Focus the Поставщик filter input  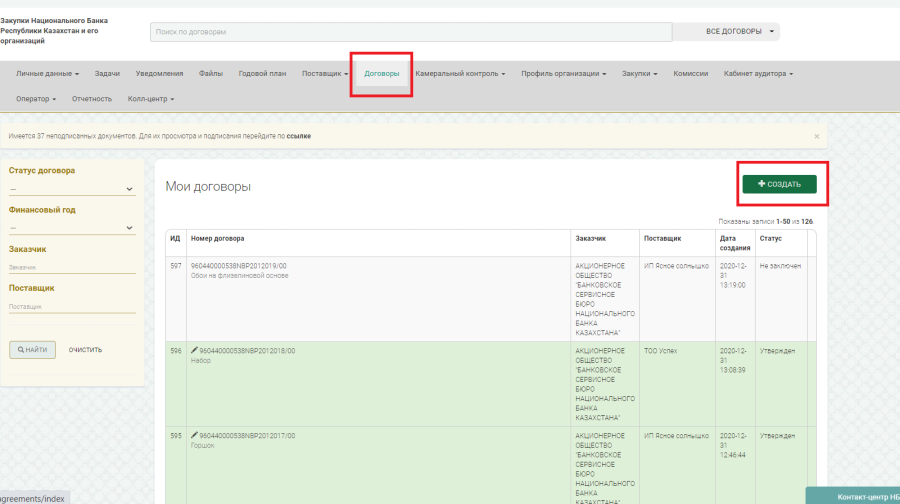click(x=72, y=306)
